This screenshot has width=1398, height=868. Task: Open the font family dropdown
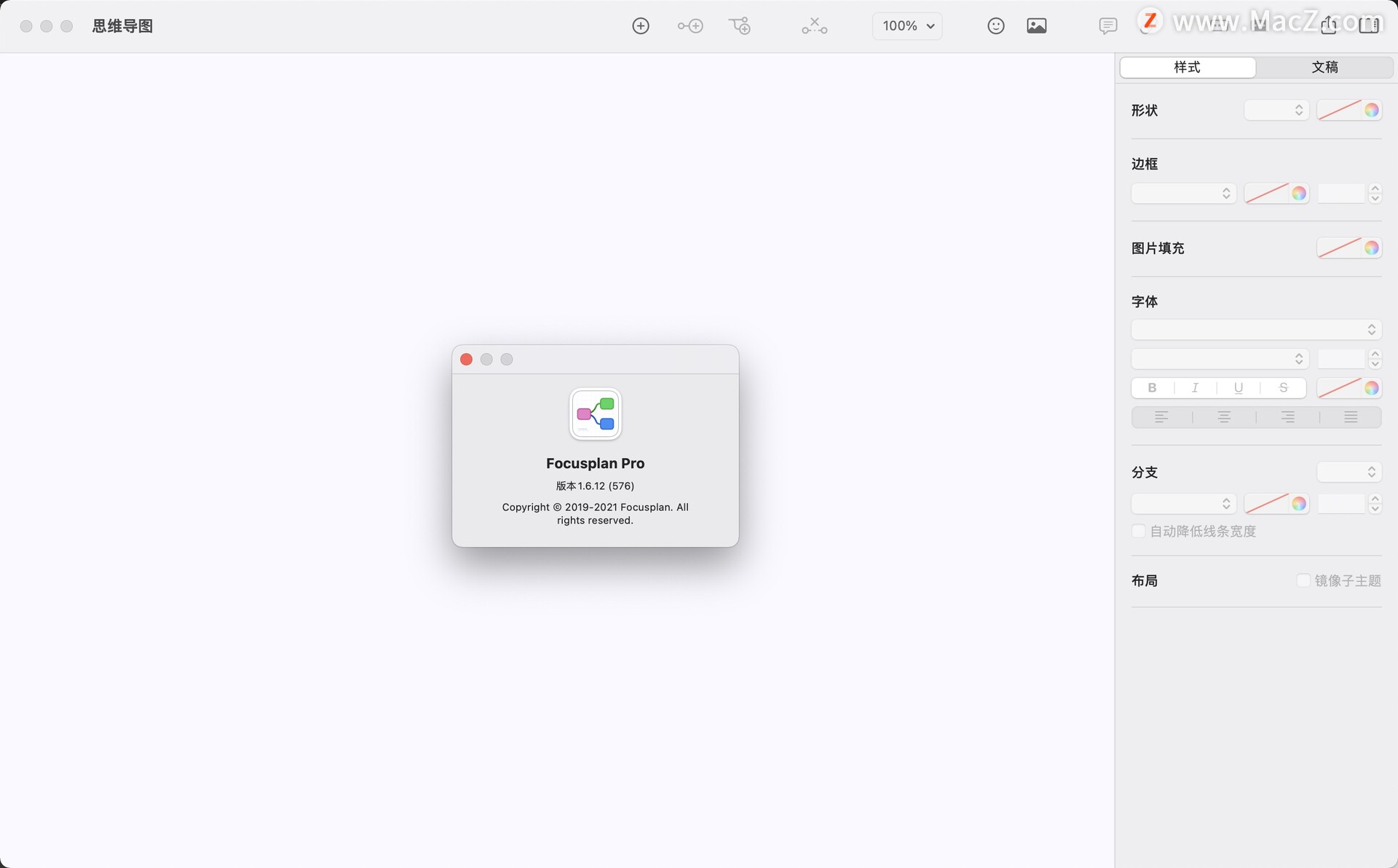point(1256,330)
